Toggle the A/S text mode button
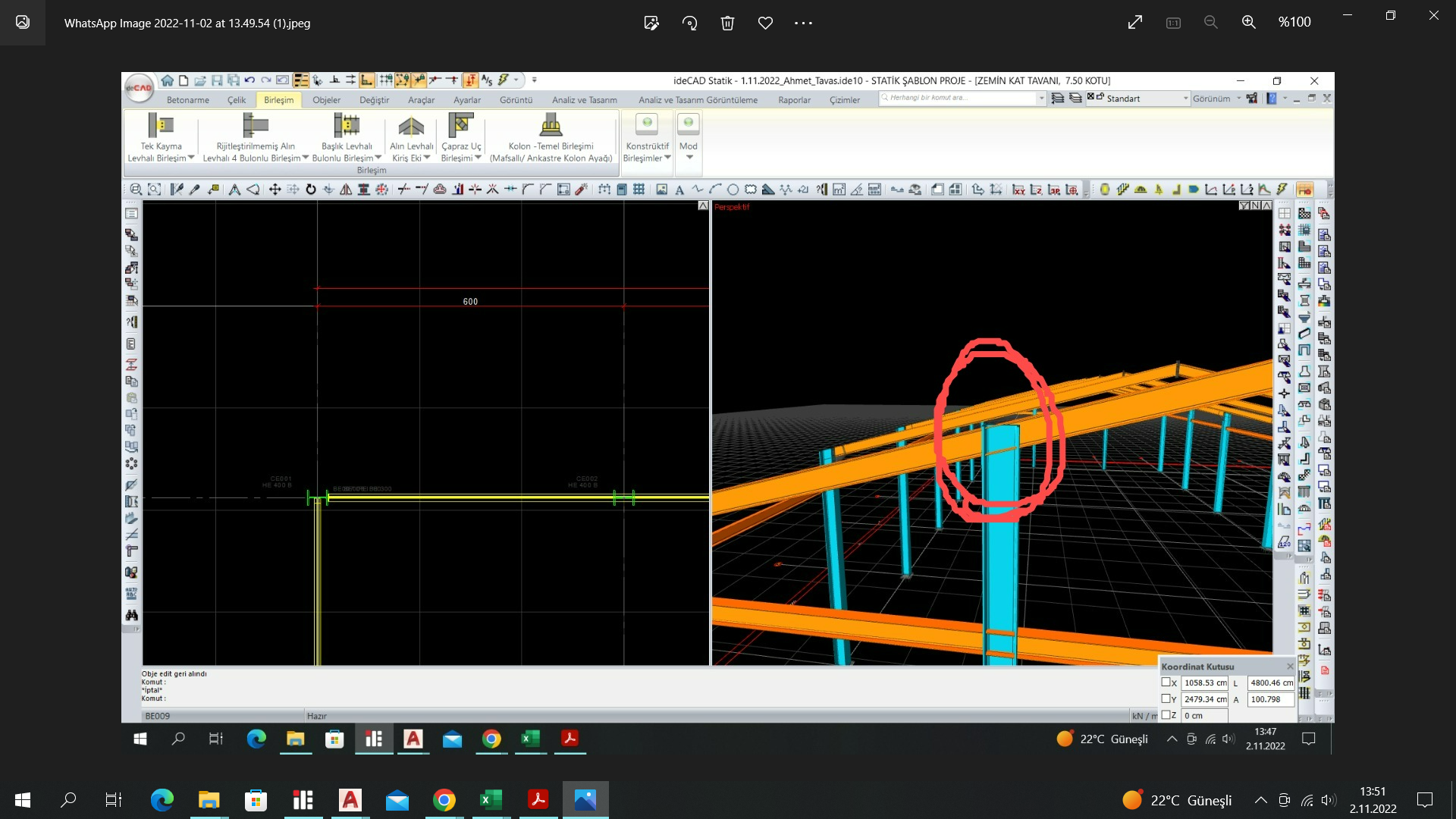The image size is (1456, 819). (487, 80)
